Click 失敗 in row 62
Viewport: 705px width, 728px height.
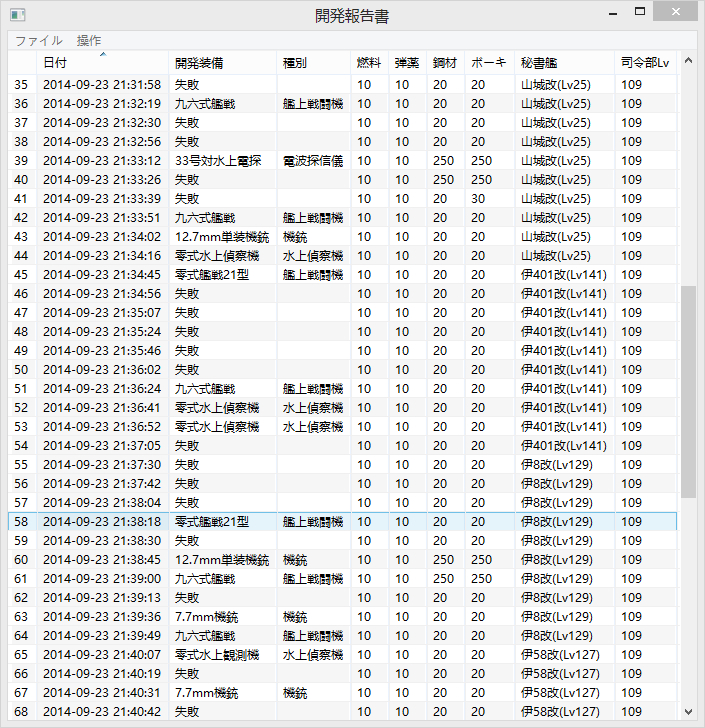click(x=187, y=598)
